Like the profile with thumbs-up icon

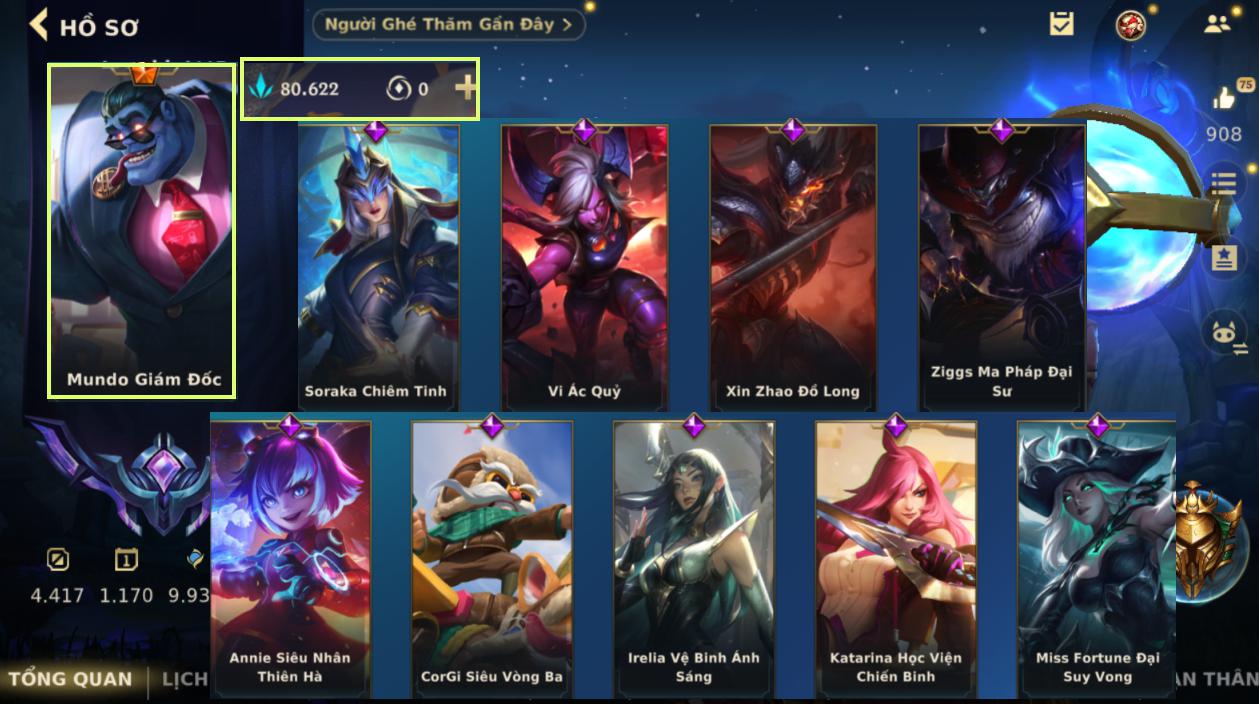[x=1224, y=97]
